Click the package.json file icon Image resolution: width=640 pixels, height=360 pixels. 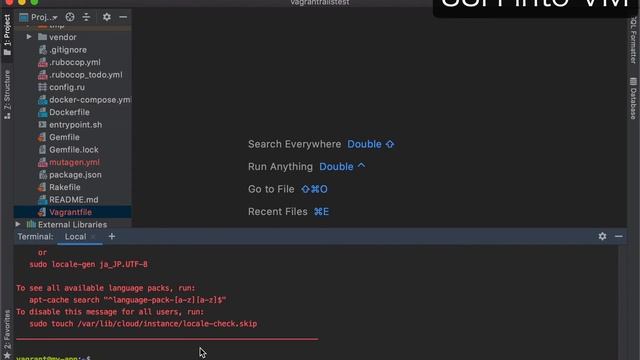(42, 175)
